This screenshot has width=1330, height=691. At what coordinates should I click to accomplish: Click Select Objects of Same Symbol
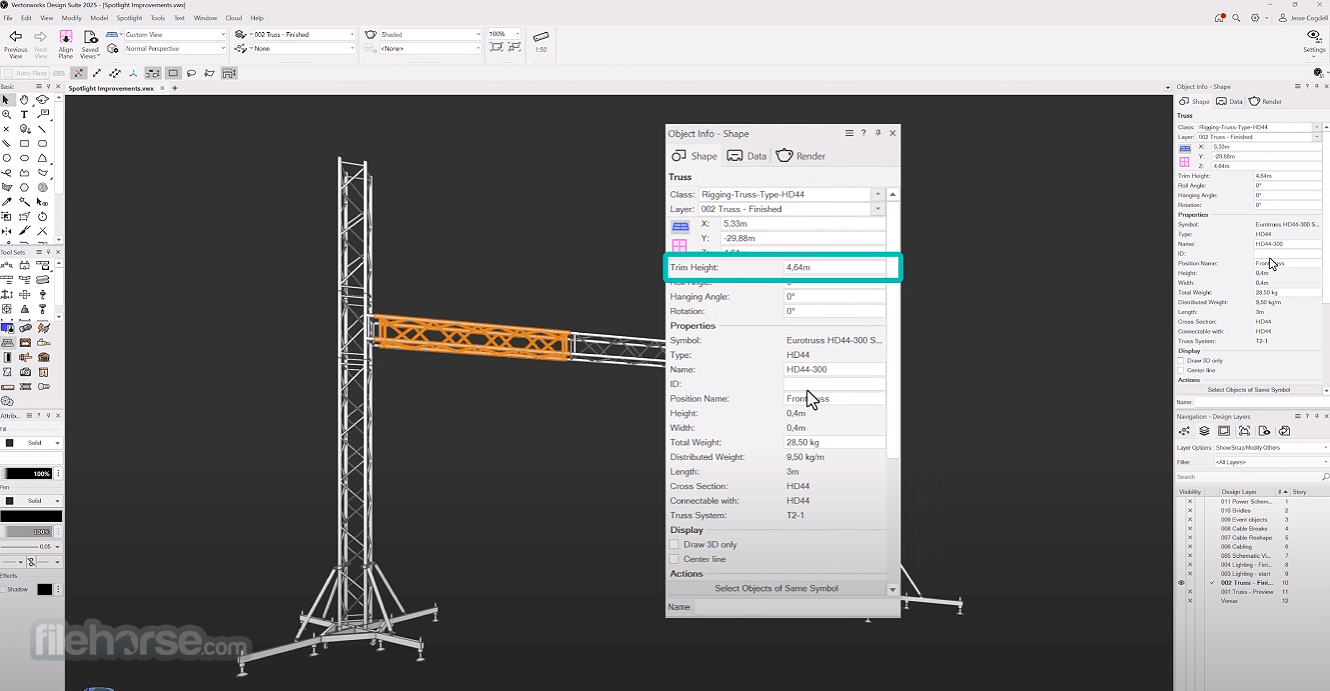[776, 588]
